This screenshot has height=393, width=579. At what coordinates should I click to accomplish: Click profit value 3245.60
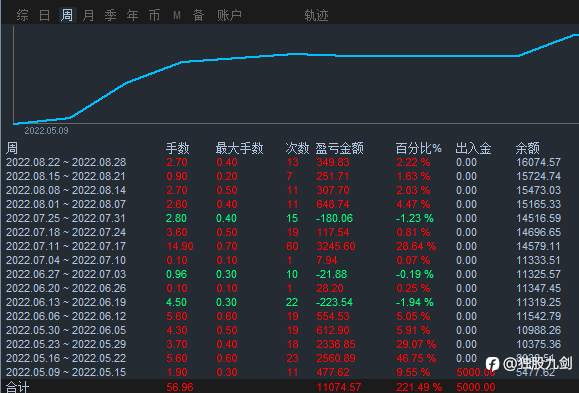[336, 246]
